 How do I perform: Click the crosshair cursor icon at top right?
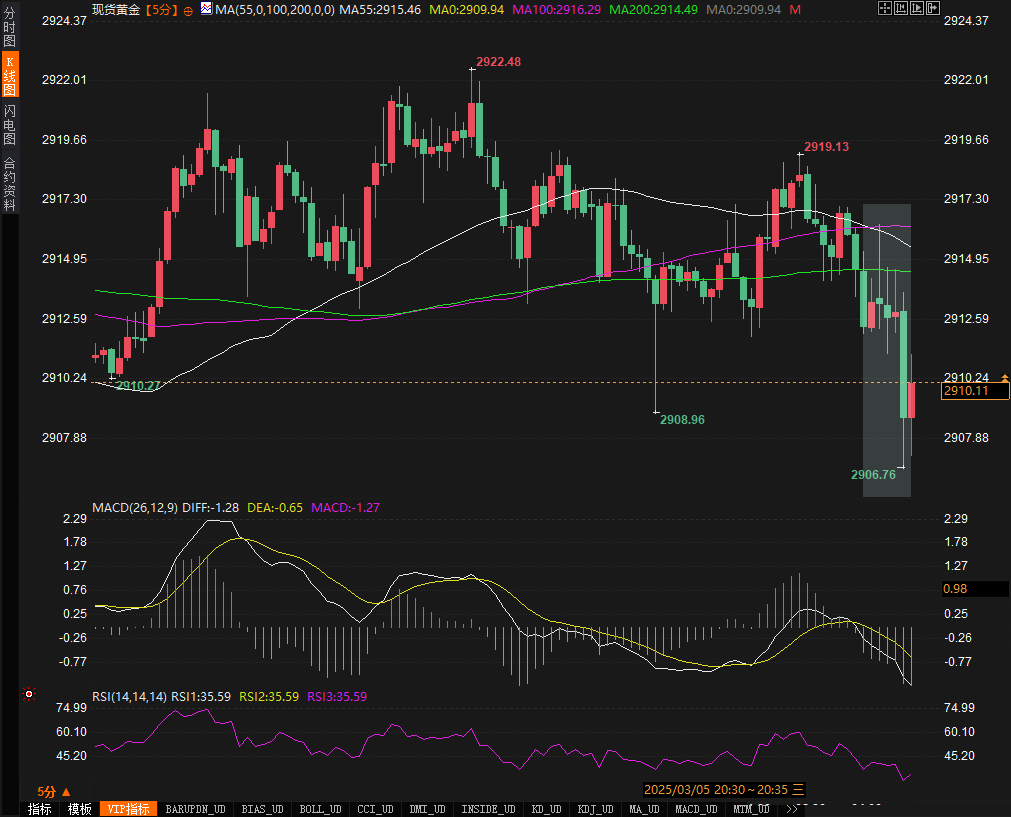885,8
